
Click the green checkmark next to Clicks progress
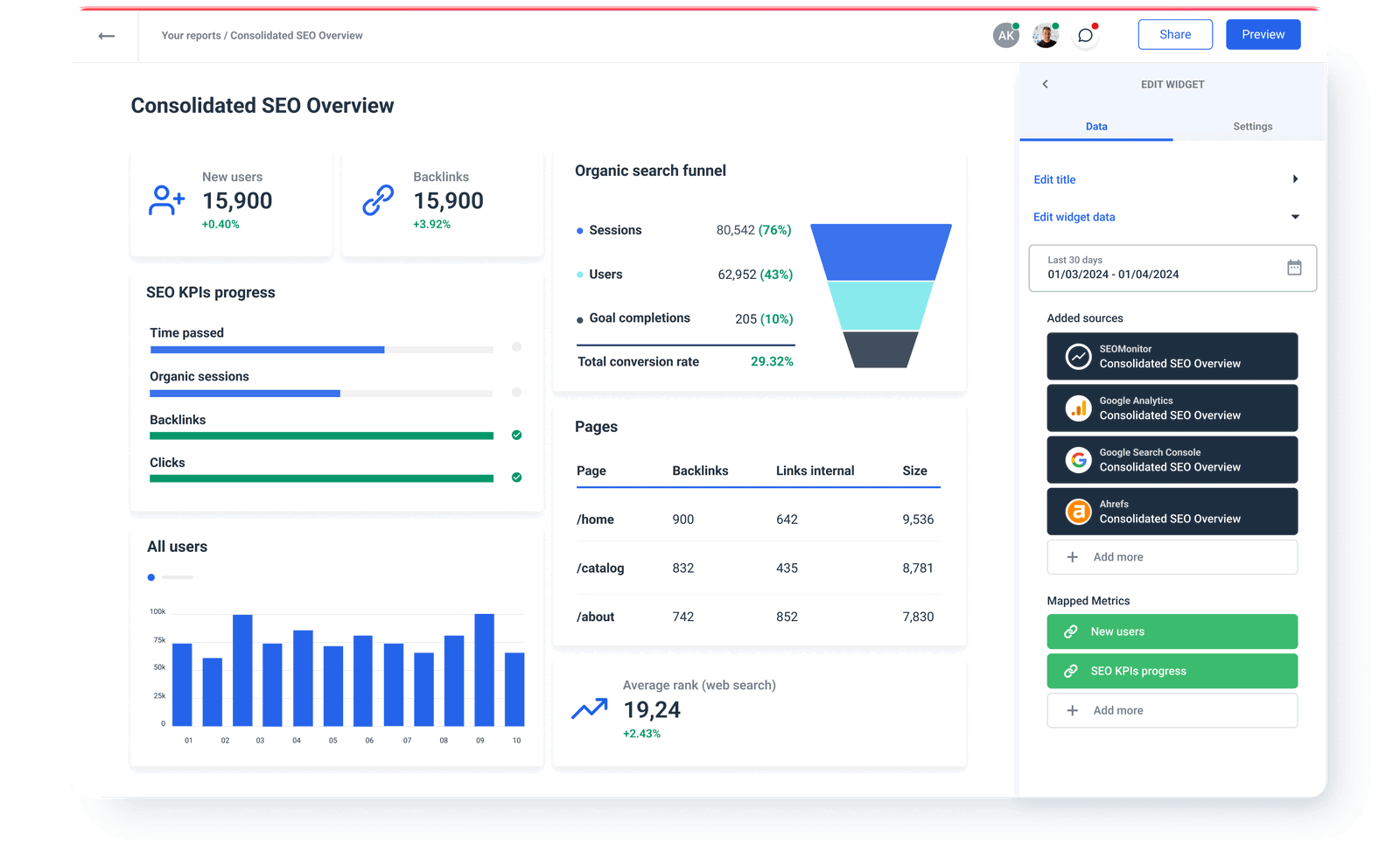coord(516,478)
